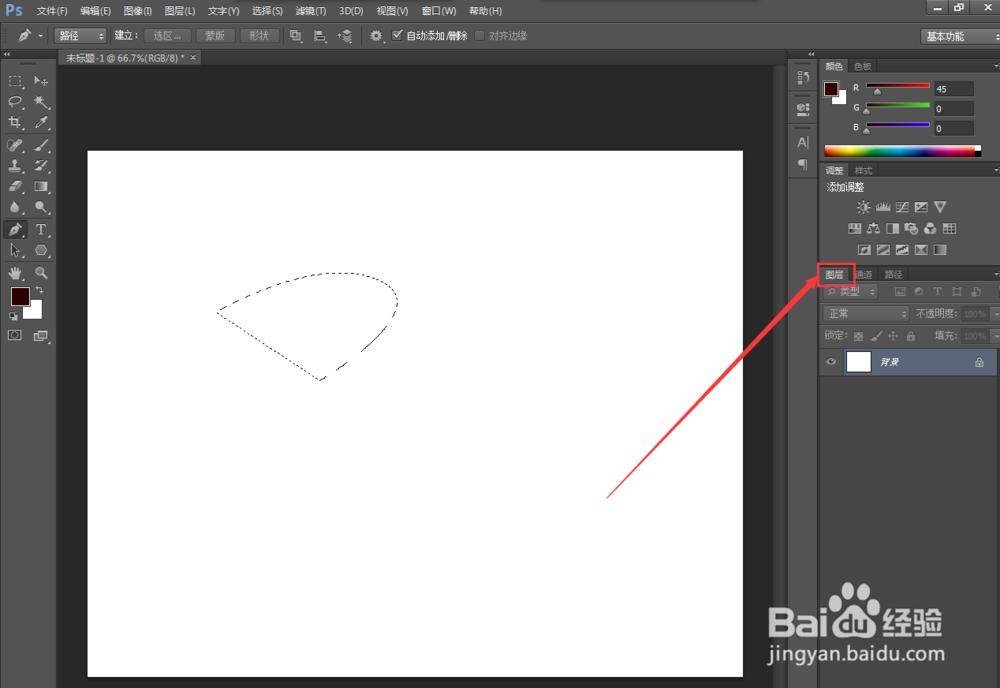
Task: Open the Filter menu
Action: click(x=311, y=11)
